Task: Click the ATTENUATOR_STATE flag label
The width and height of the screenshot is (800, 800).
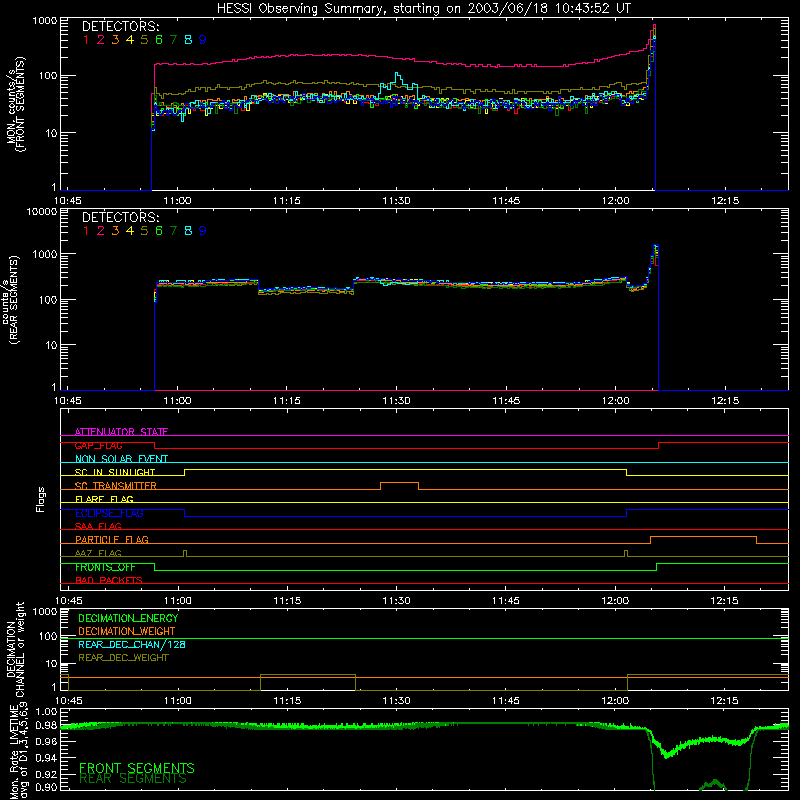Action: (x=121, y=432)
